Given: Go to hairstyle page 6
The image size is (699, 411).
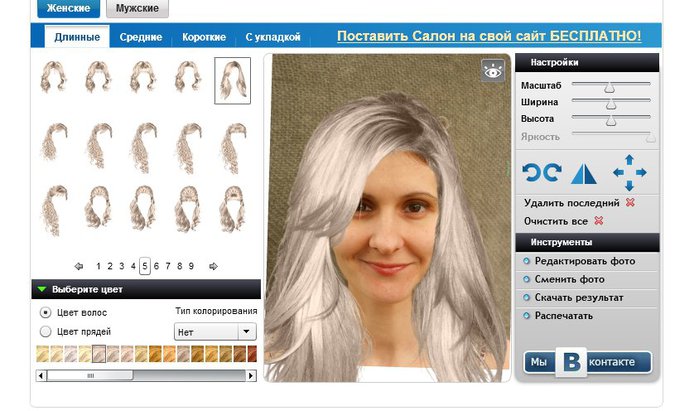Looking at the screenshot, I should tap(156, 266).
